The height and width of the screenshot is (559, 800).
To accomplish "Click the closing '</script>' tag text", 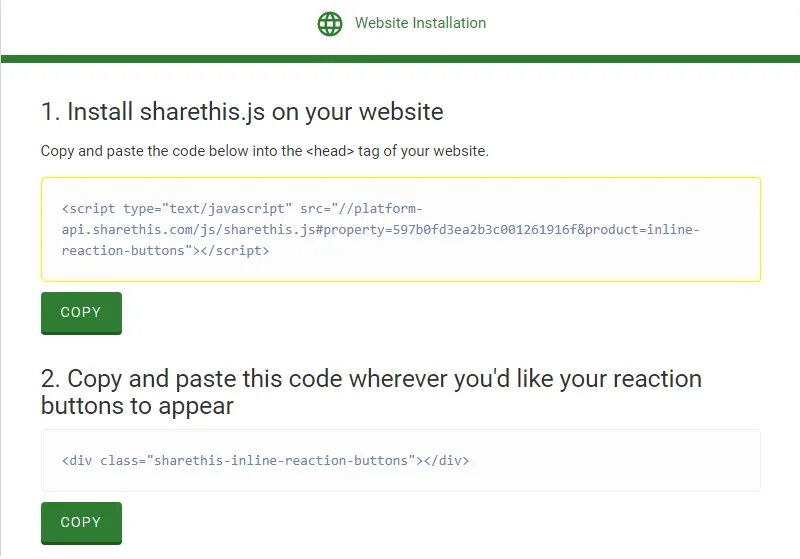I will pos(235,250).
